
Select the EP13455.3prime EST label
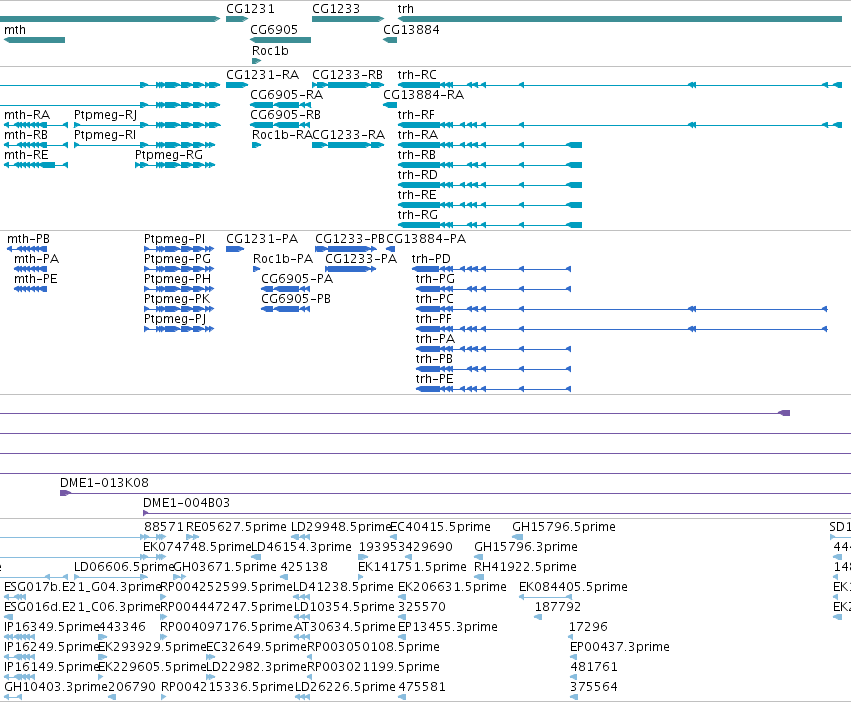448,627
